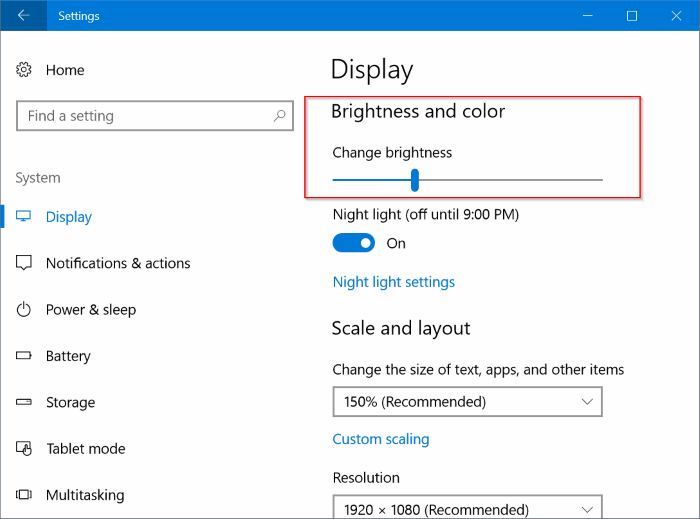This screenshot has width=700, height=519.
Task: Open the Storage settings page
Action: [71, 403]
